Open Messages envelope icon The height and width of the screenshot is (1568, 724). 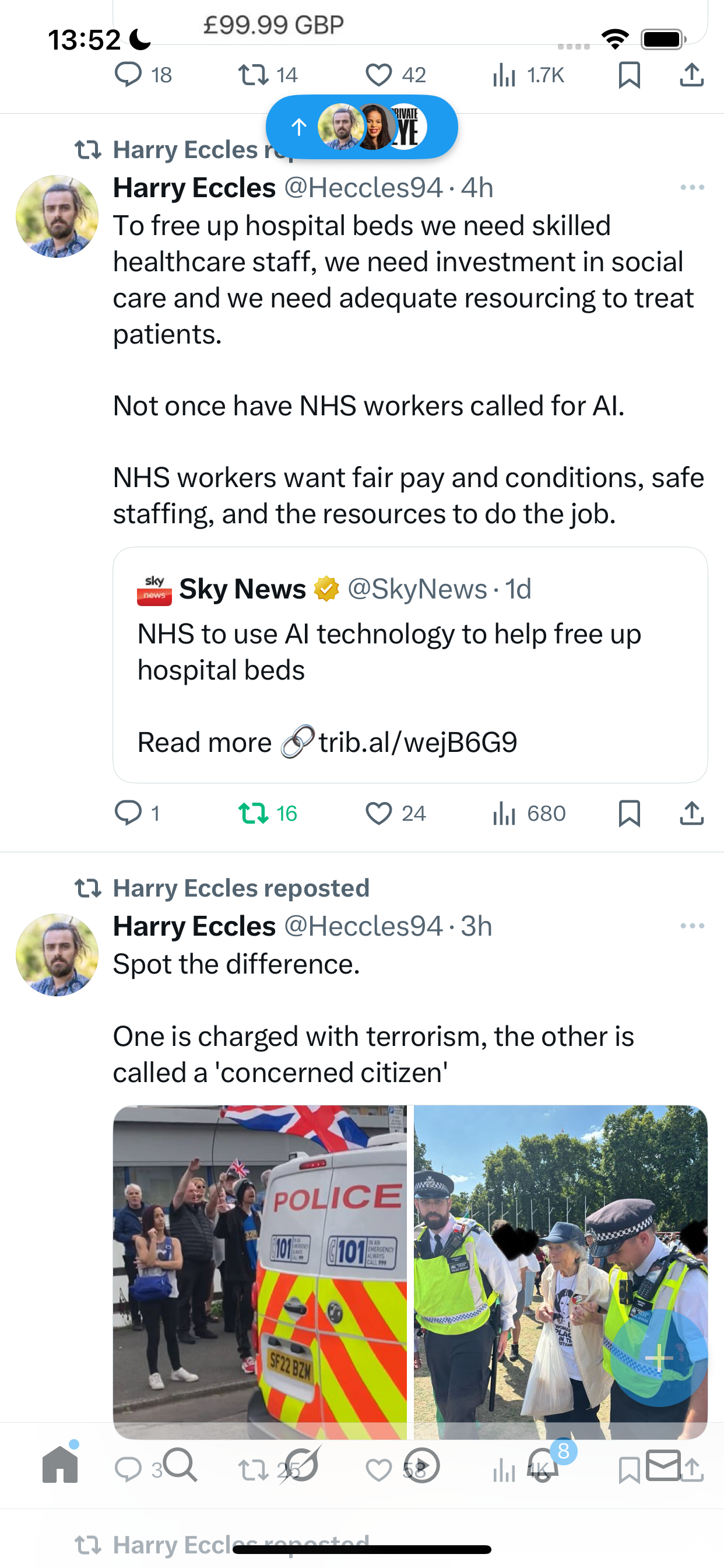click(663, 1465)
